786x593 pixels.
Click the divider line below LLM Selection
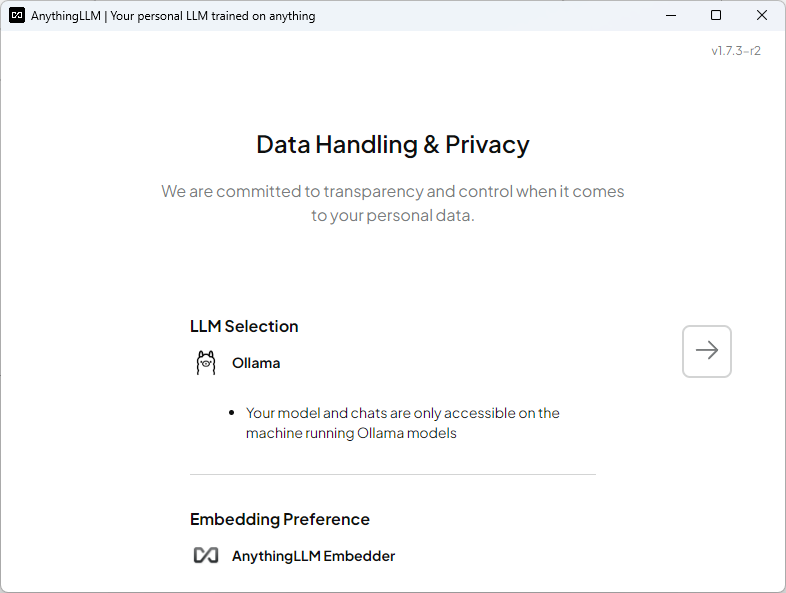pyautogui.click(x=392, y=474)
